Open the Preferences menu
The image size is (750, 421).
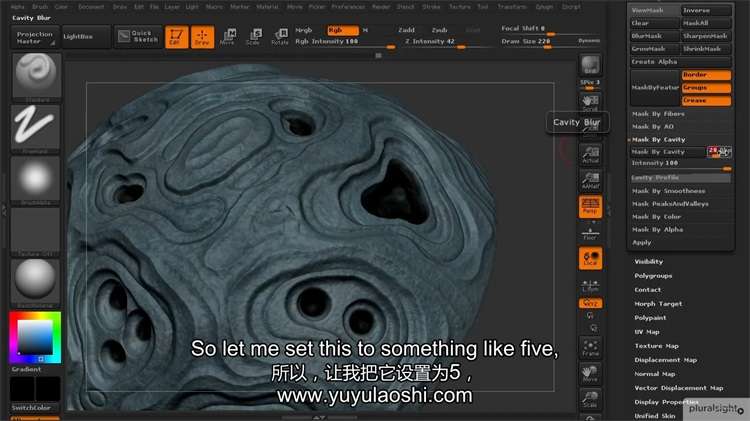pos(348,7)
